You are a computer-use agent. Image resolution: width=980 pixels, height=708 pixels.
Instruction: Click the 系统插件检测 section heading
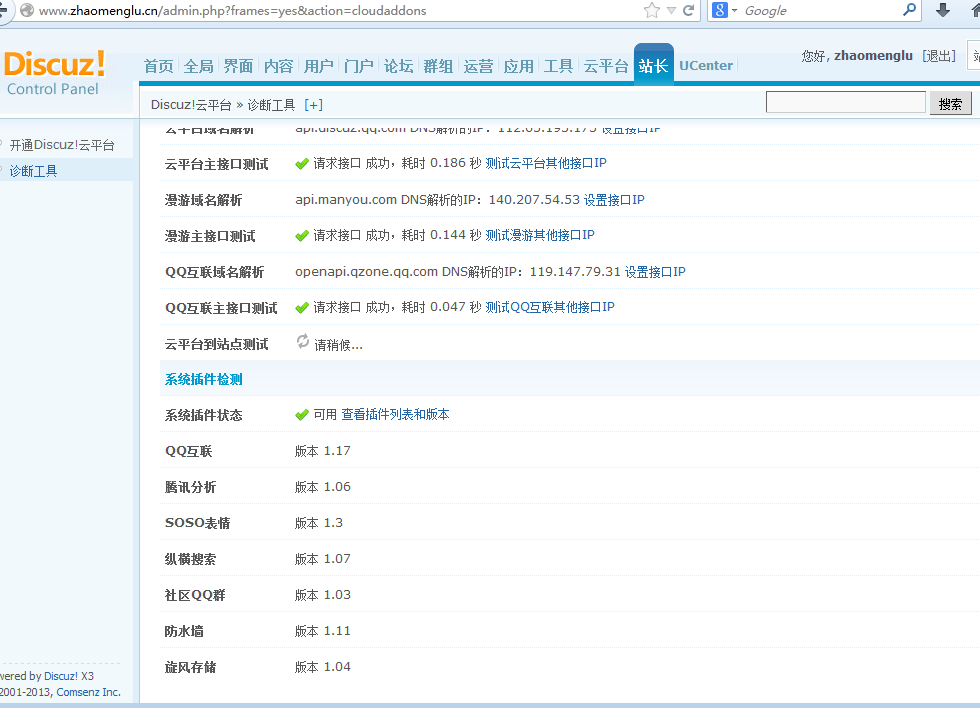pyautogui.click(x=204, y=379)
